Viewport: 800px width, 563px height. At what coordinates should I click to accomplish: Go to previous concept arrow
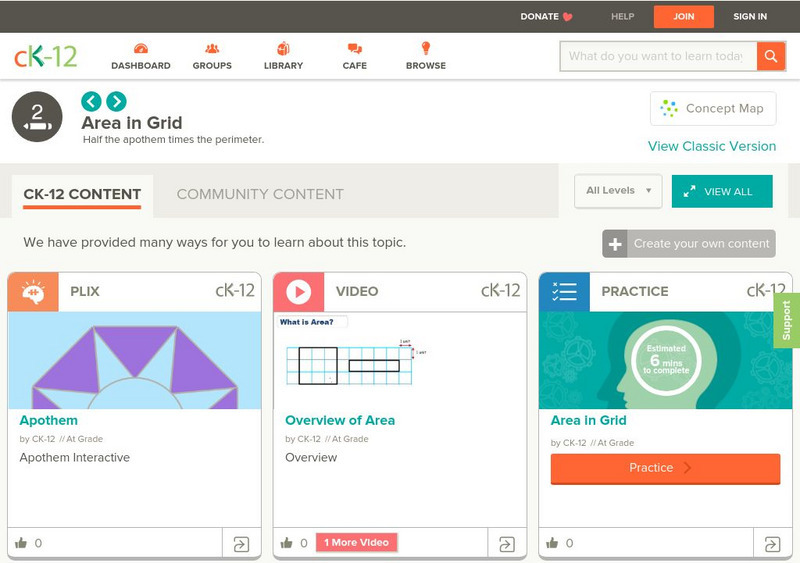tap(91, 102)
